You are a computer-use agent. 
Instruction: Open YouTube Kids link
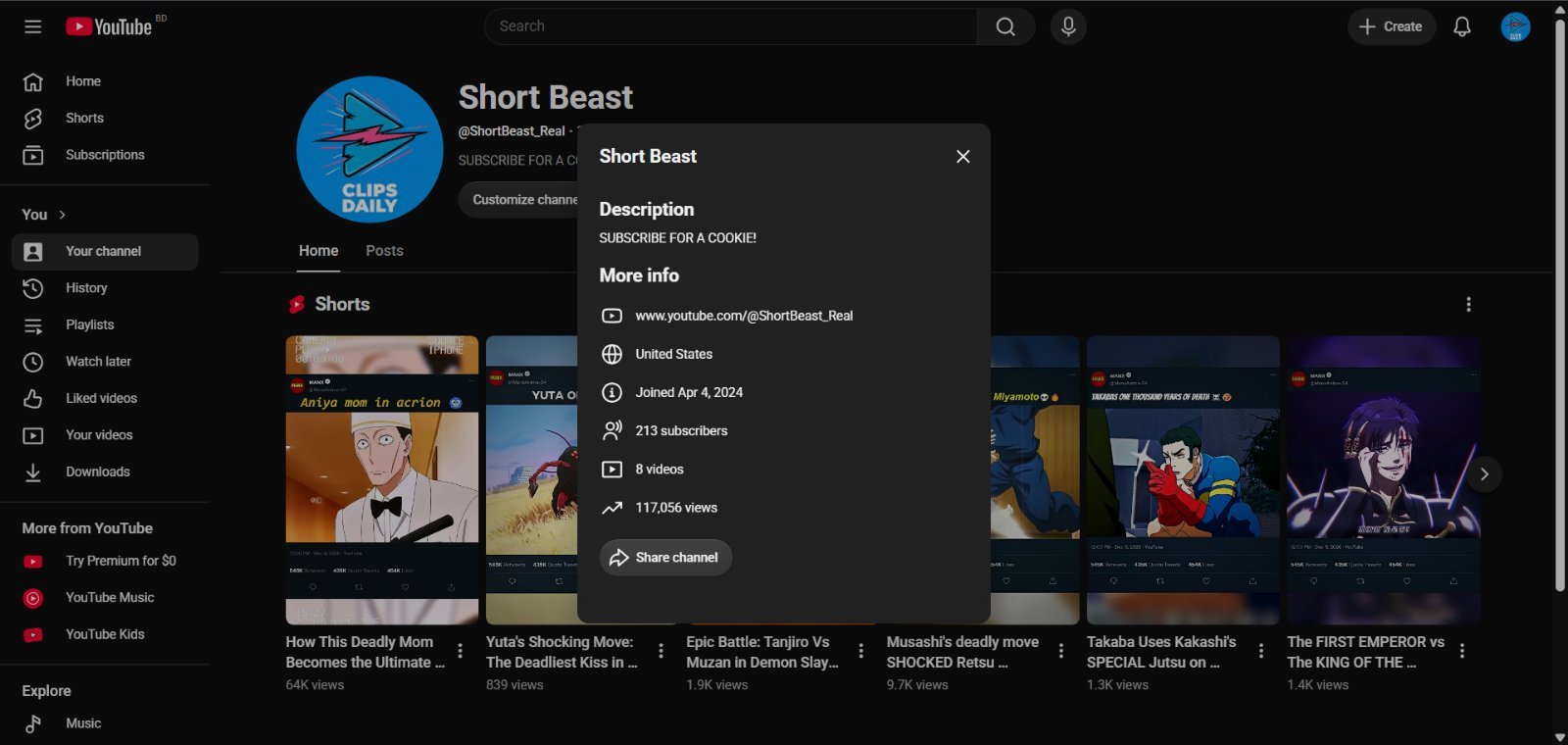[x=105, y=634]
